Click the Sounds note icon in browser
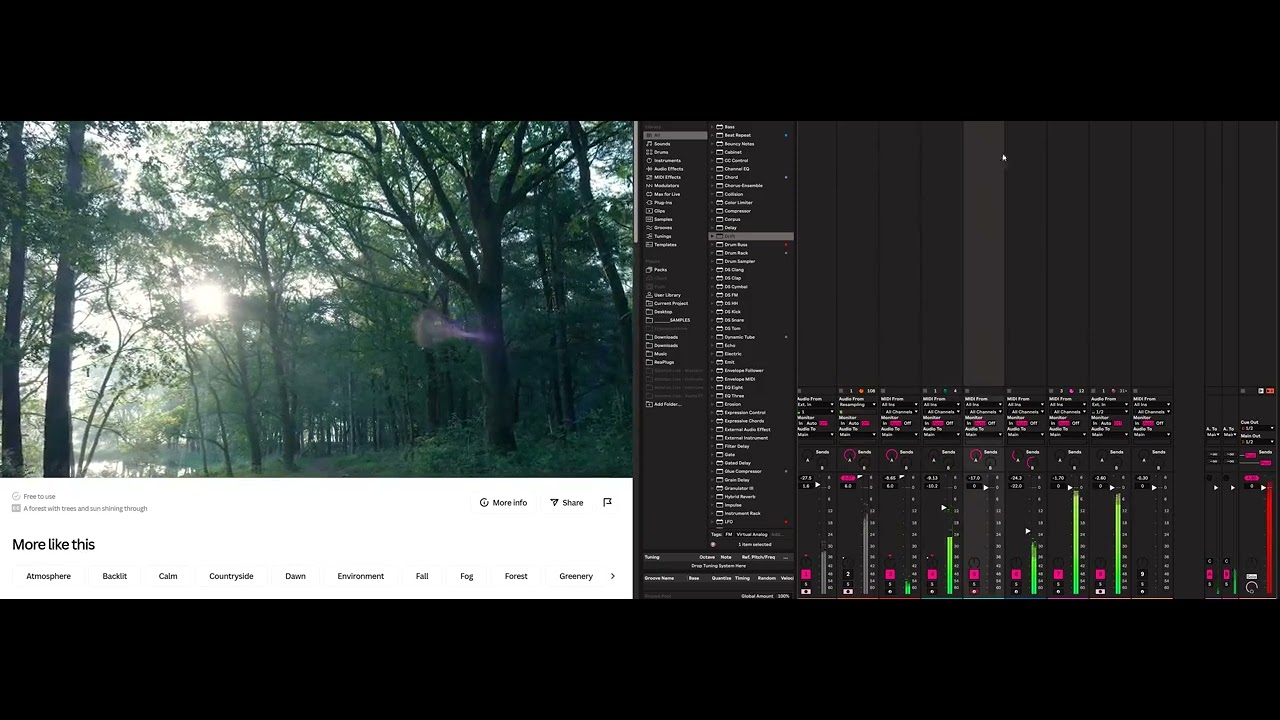The width and height of the screenshot is (1280, 720). pos(649,144)
